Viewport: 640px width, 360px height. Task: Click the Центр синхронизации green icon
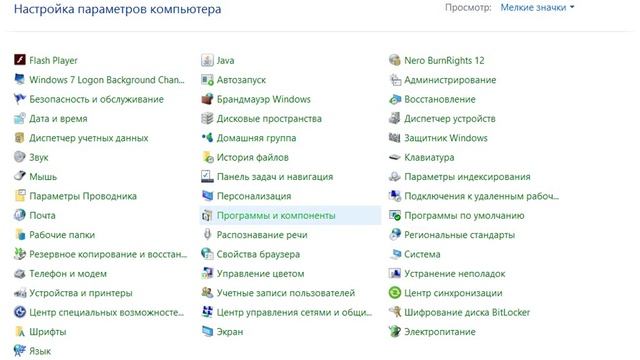[395, 293]
